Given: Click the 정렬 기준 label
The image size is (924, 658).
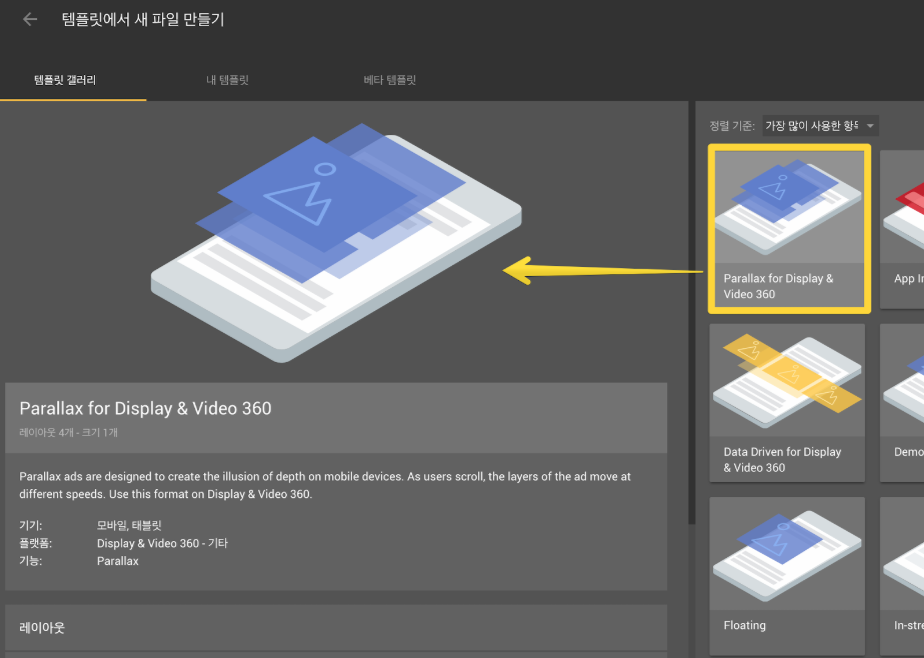Looking at the screenshot, I should (x=732, y=125).
